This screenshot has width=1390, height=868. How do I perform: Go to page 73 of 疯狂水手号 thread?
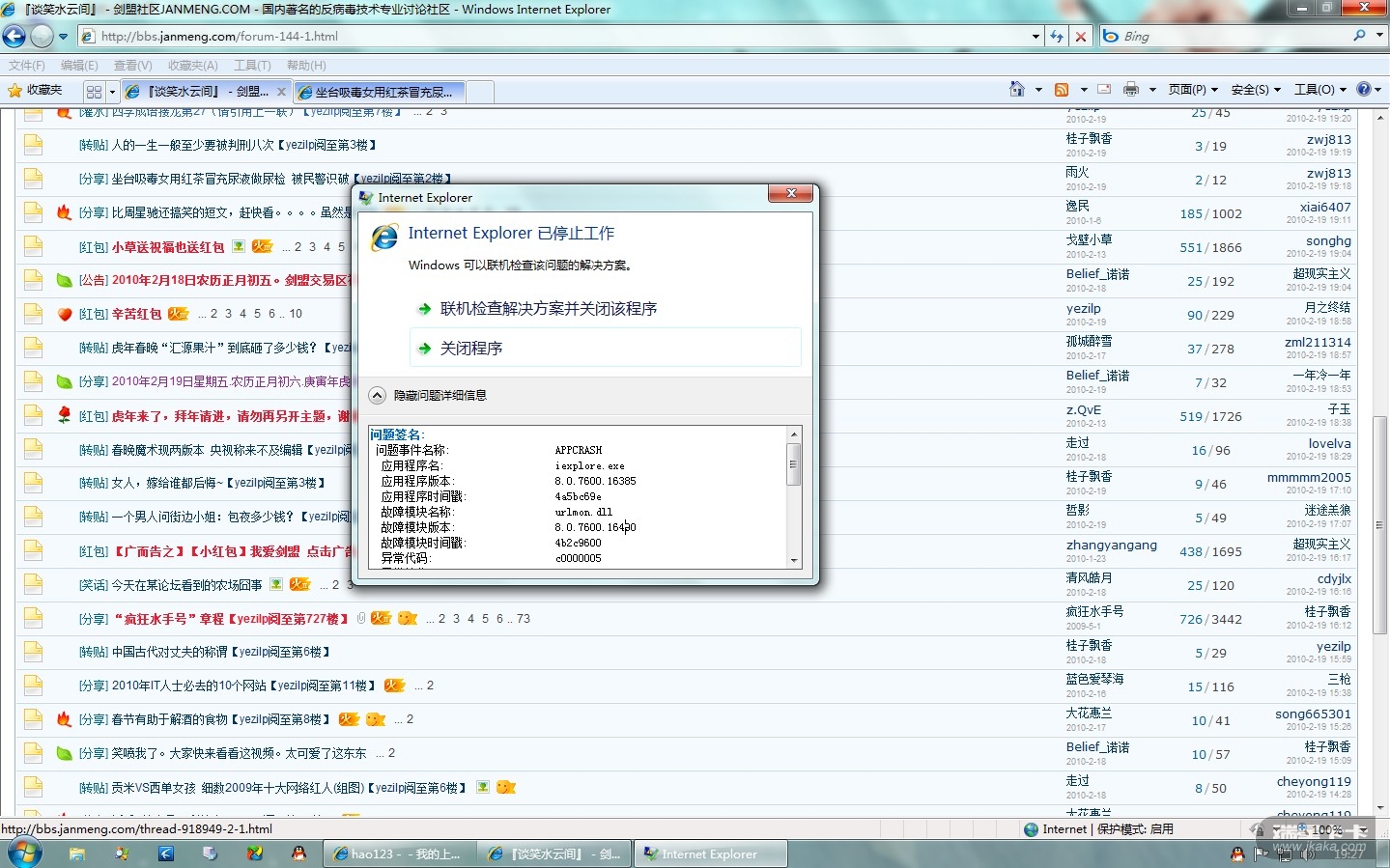tap(524, 619)
